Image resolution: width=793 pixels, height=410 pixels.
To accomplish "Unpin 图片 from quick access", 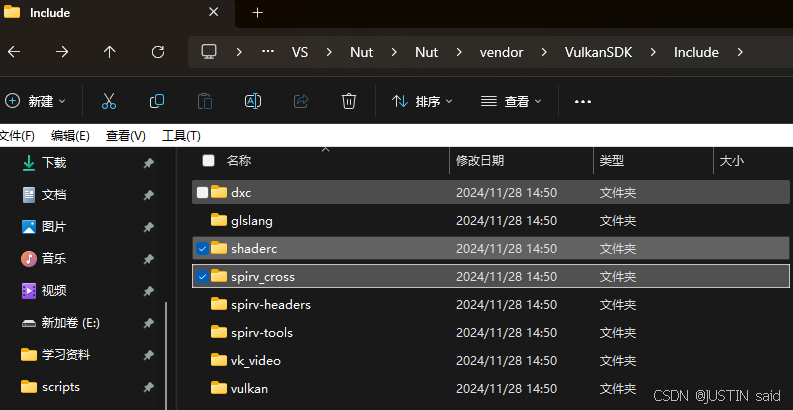I will (148, 227).
